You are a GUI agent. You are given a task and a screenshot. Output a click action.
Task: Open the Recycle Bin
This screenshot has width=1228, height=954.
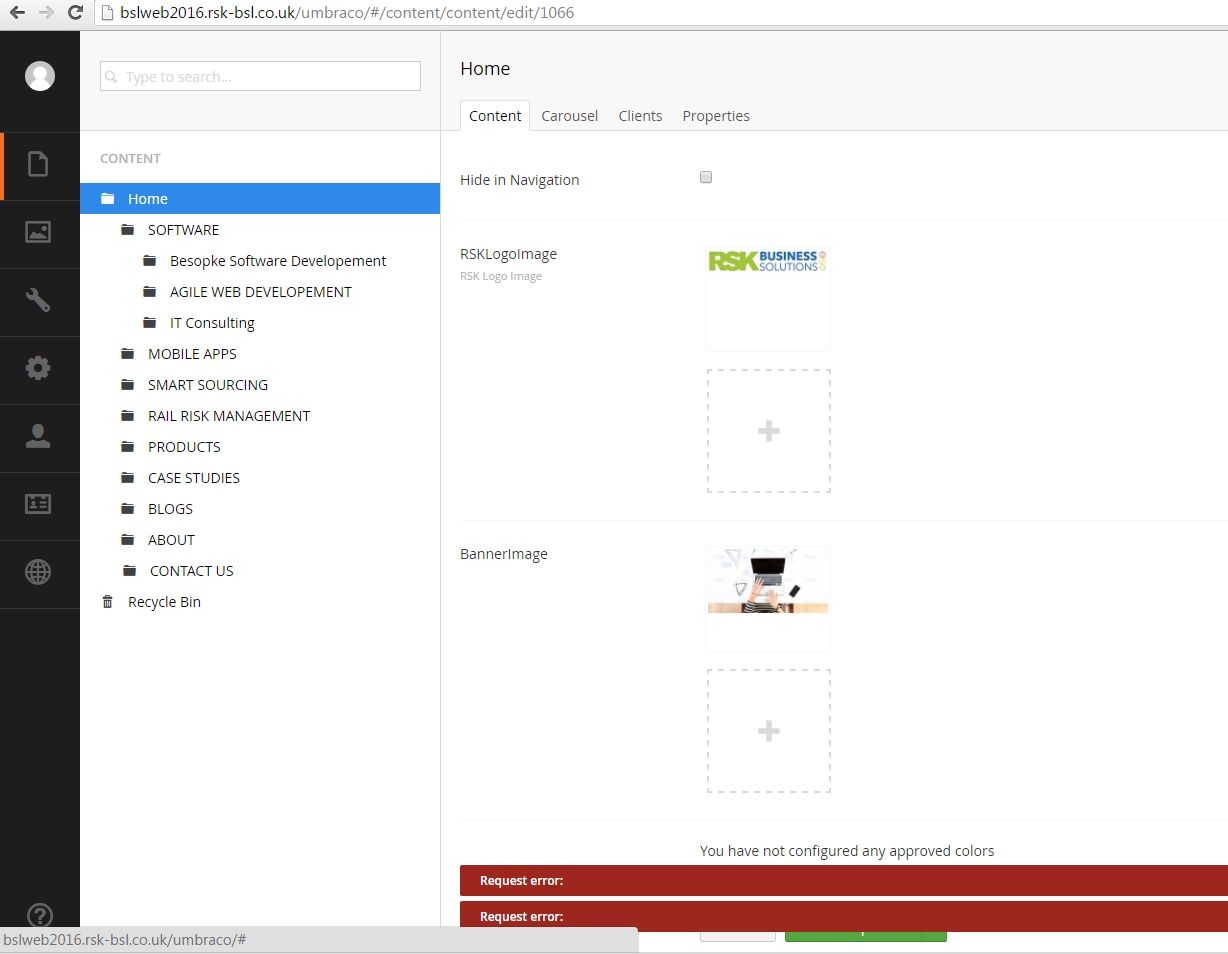coord(164,602)
